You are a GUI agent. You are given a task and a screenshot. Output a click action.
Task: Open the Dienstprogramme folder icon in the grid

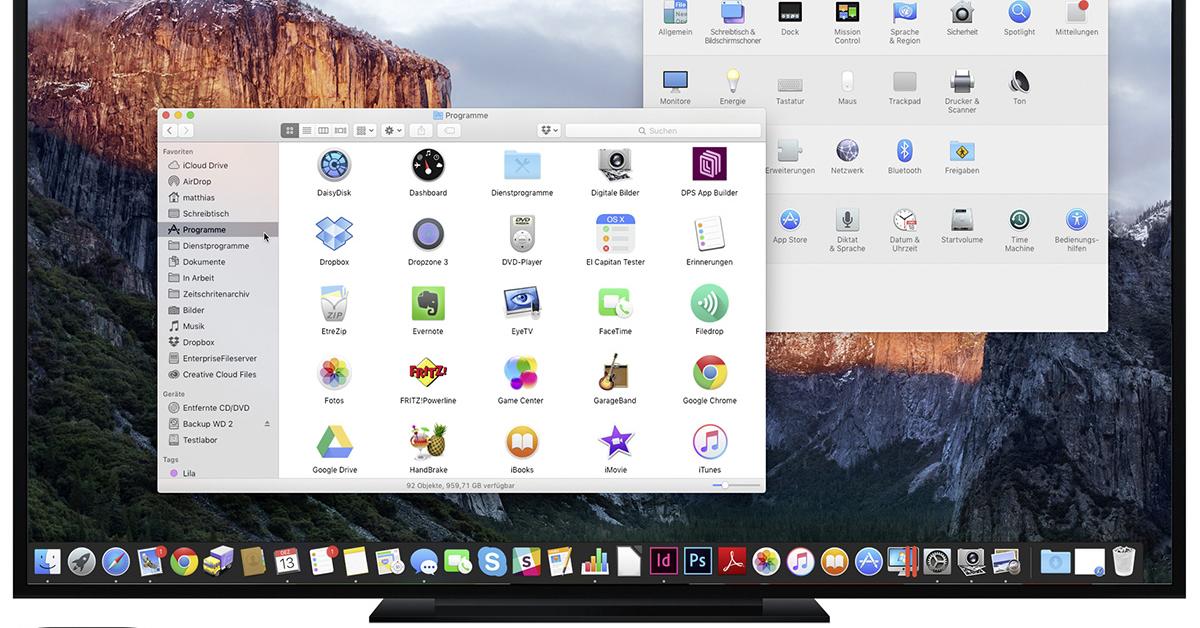click(x=522, y=165)
